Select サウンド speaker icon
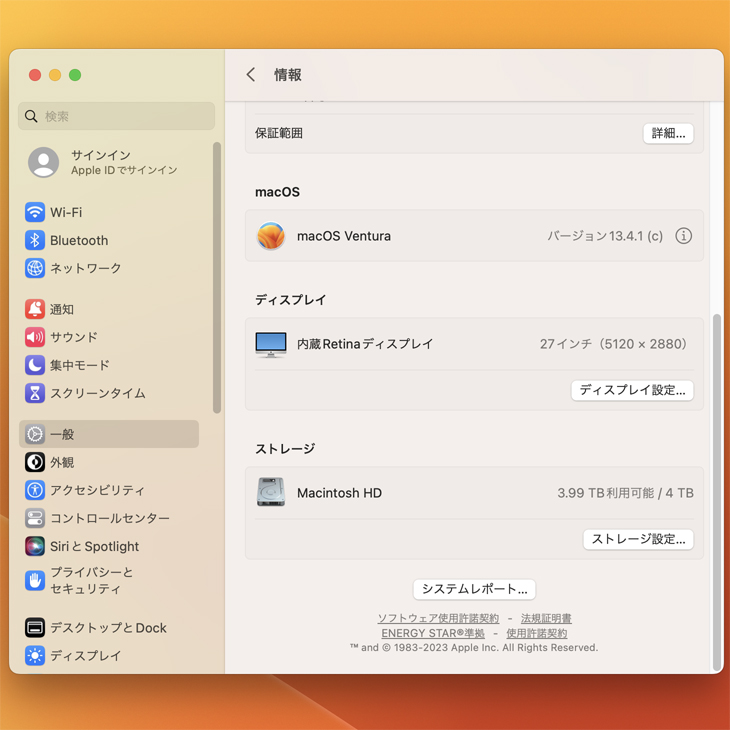The height and width of the screenshot is (730, 730). click(x=35, y=337)
